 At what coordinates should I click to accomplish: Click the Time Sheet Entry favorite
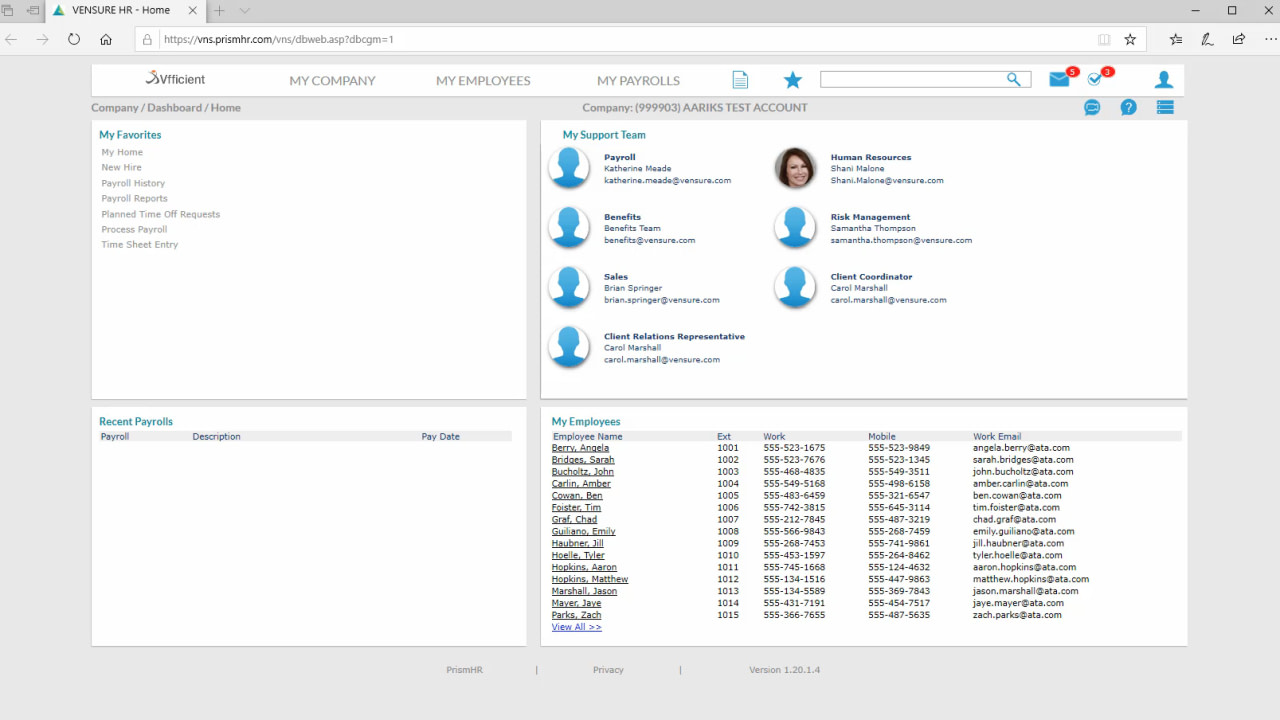click(x=139, y=245)
